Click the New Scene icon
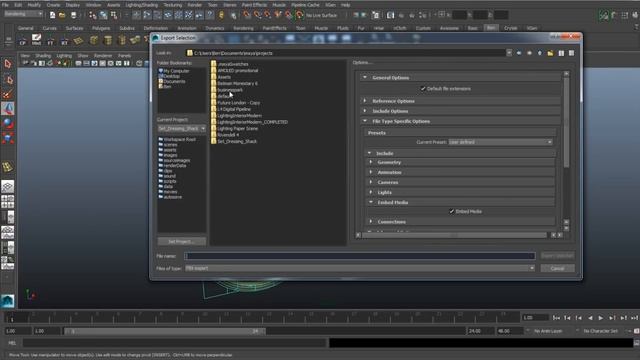 [52, 15]
